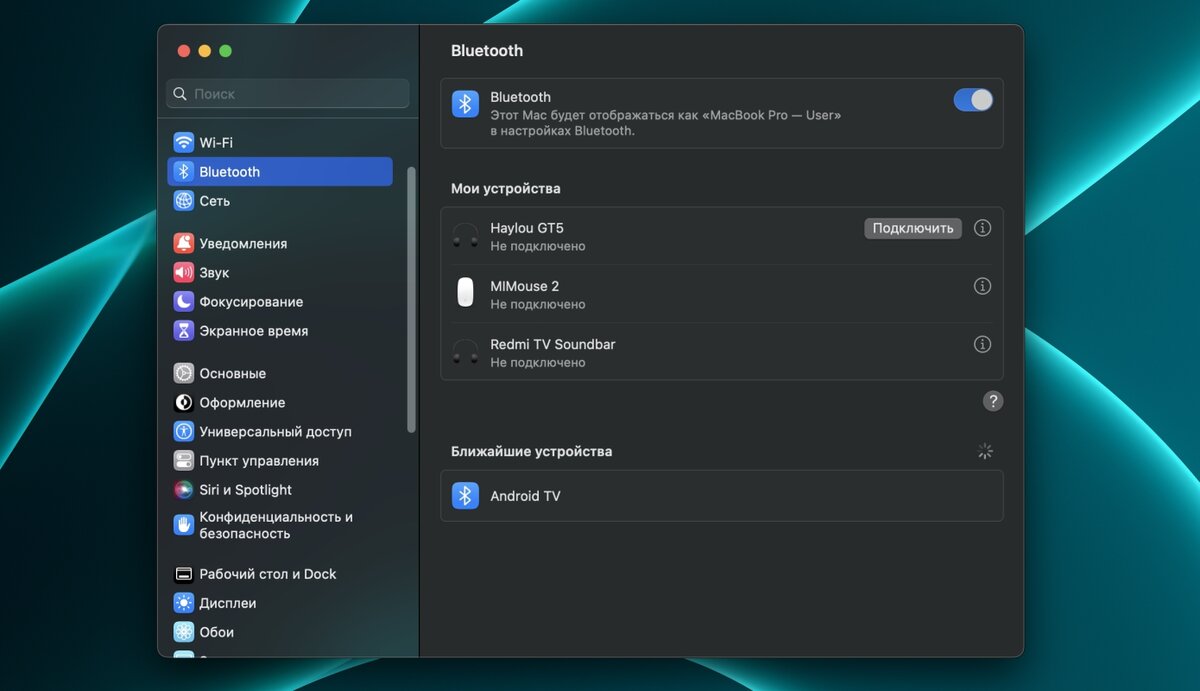This screenshot has width=1200, height=691.
Task: Click the Рабочий стол и Dock icon
Action: pos(183,574)
